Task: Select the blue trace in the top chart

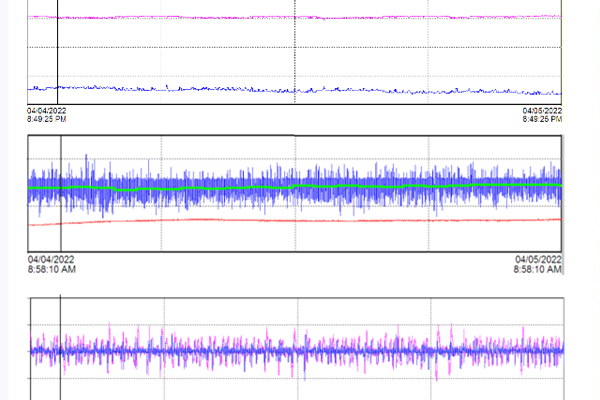Action: point(295,90)
